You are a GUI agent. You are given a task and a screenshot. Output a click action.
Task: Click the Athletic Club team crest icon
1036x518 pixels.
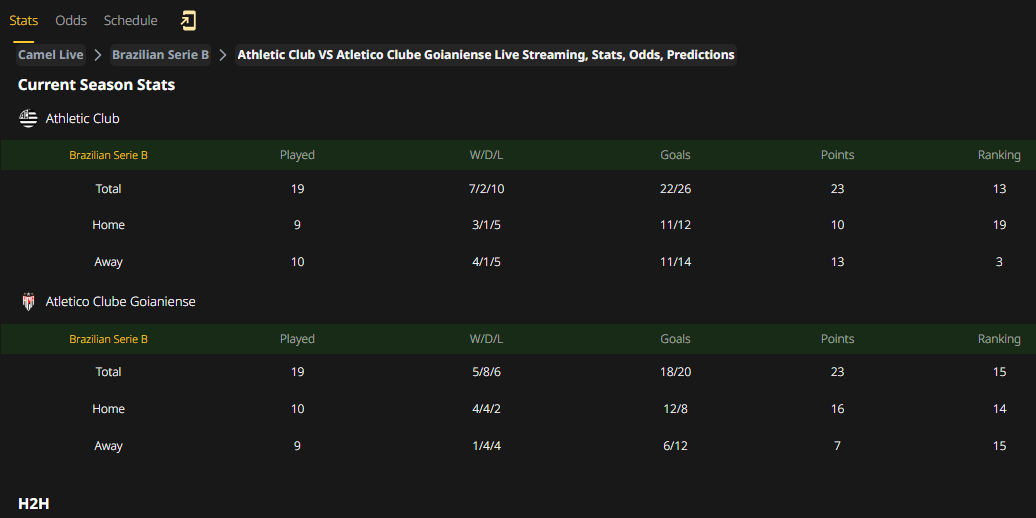[x=28, y=119]
